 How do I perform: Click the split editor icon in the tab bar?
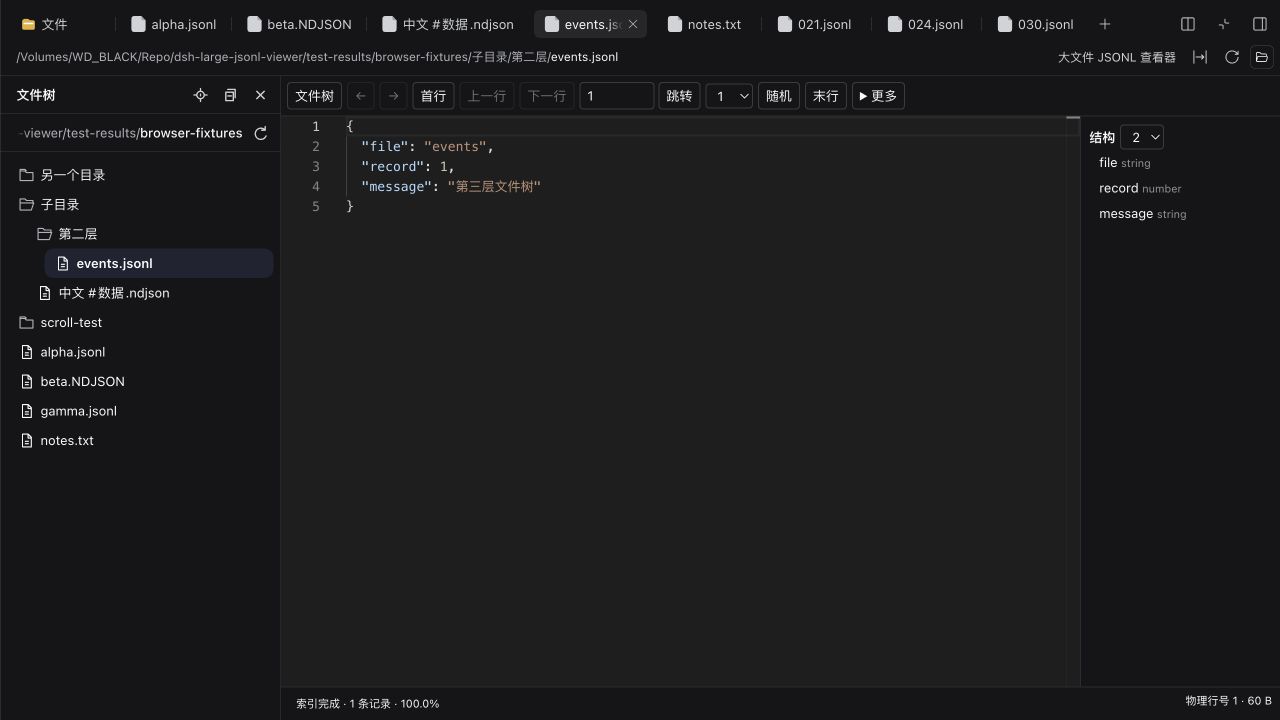pyautogui.click(x=1188, y=24)
